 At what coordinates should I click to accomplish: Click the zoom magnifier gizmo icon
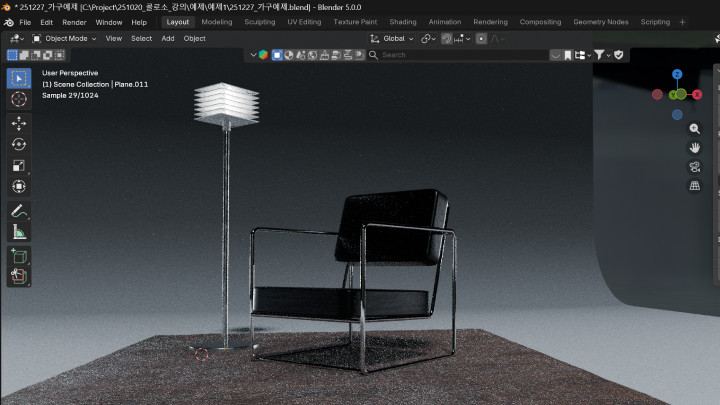[695, 129]
